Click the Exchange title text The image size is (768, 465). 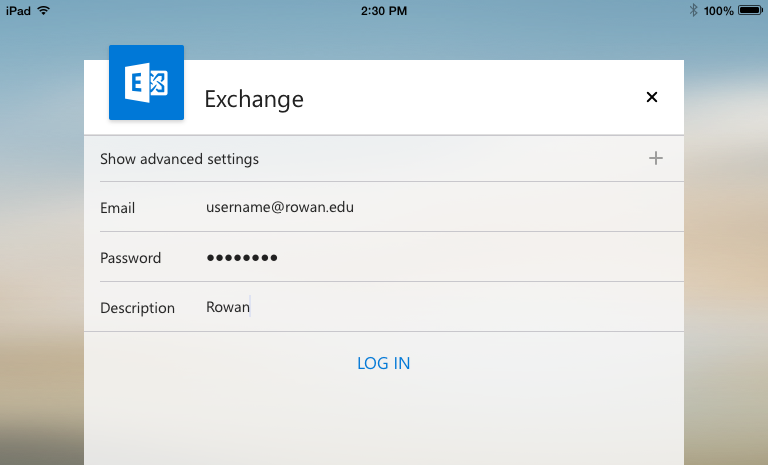254,99
